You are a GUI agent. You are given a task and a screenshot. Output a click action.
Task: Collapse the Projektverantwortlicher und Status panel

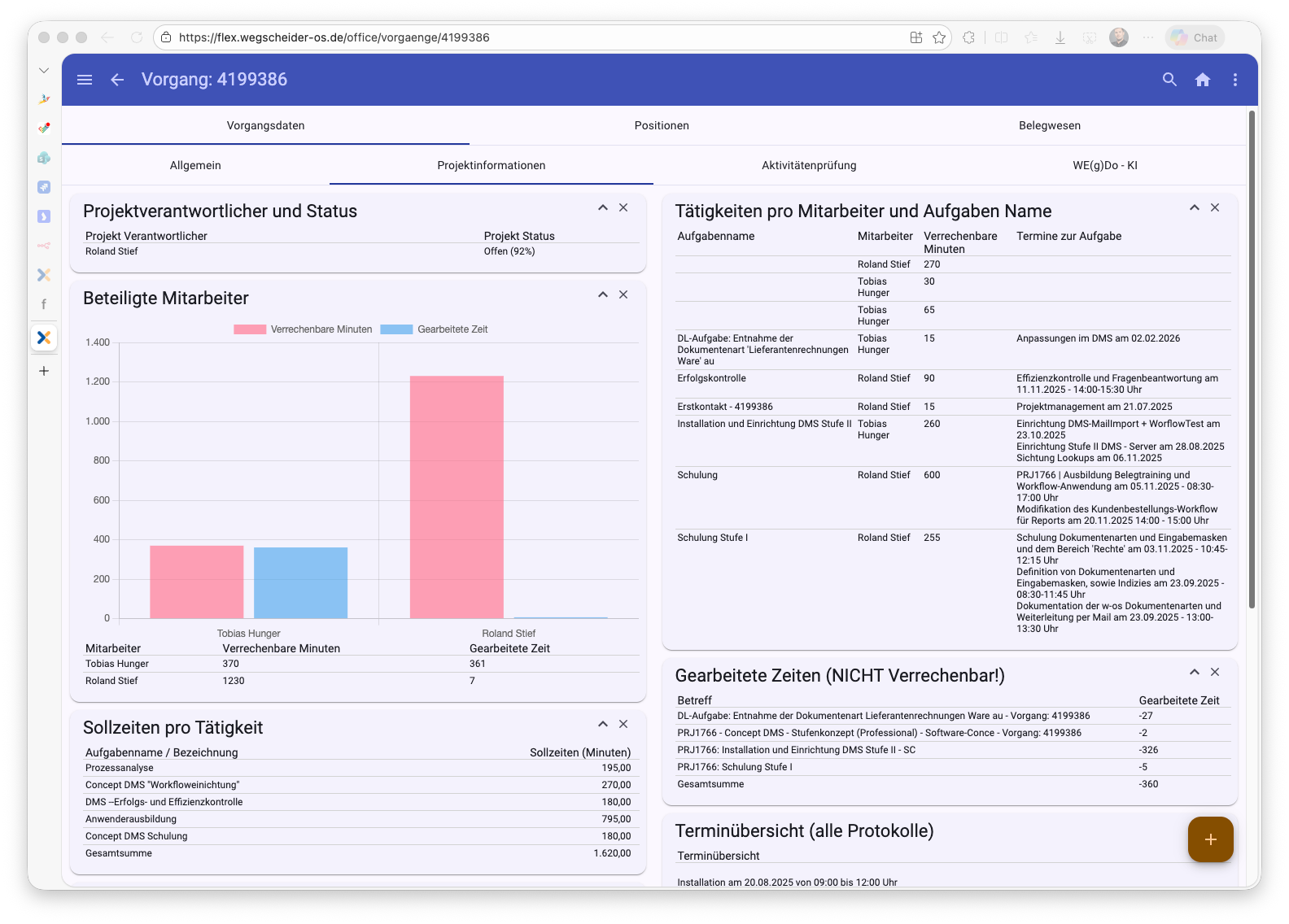pos(603,207)
